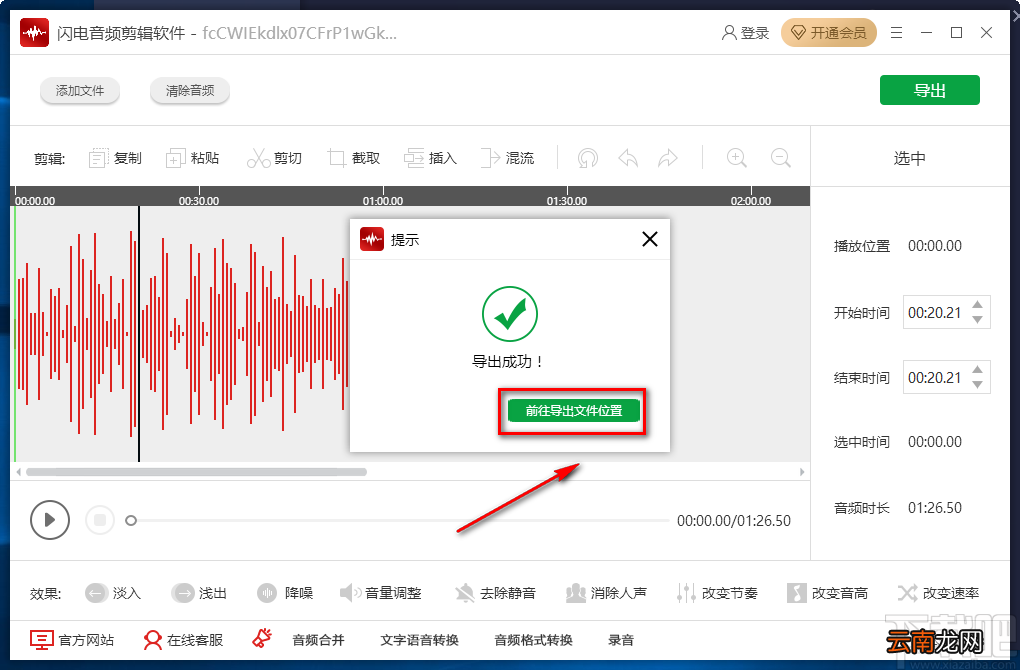This screenshot has width=1020, height=670.
Task: Stop audio playback
Action: click(x=100, y=520)
